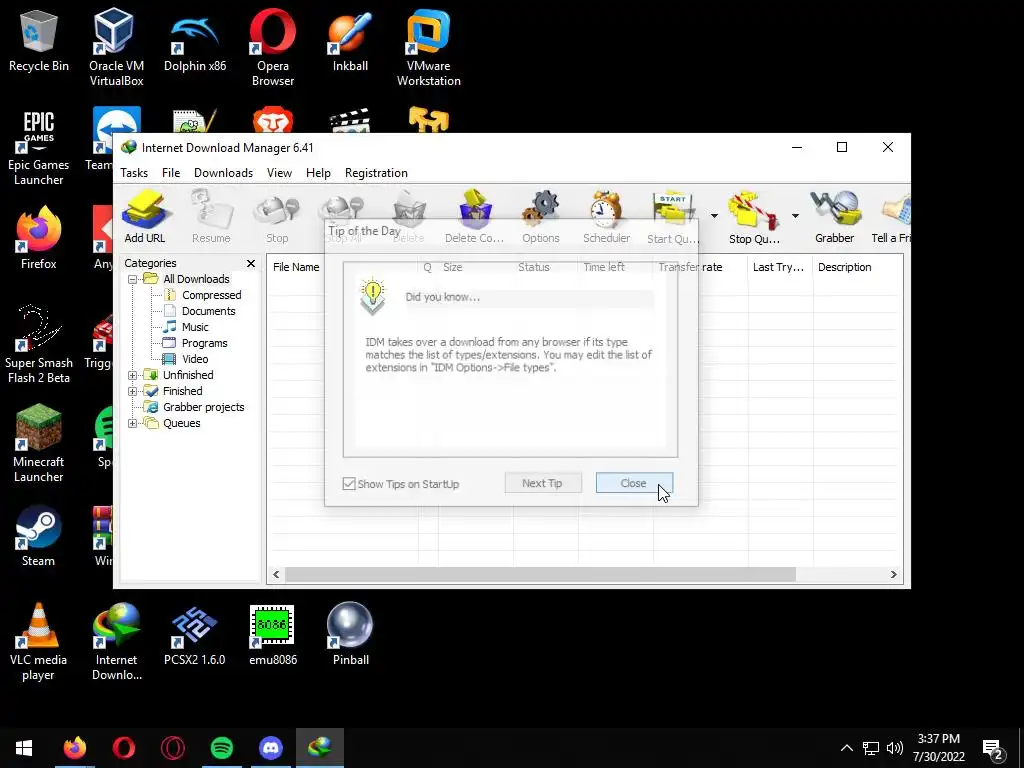Open the Tasks menu
Viewport: 1024px width, 768px height.
coord(134,173)
